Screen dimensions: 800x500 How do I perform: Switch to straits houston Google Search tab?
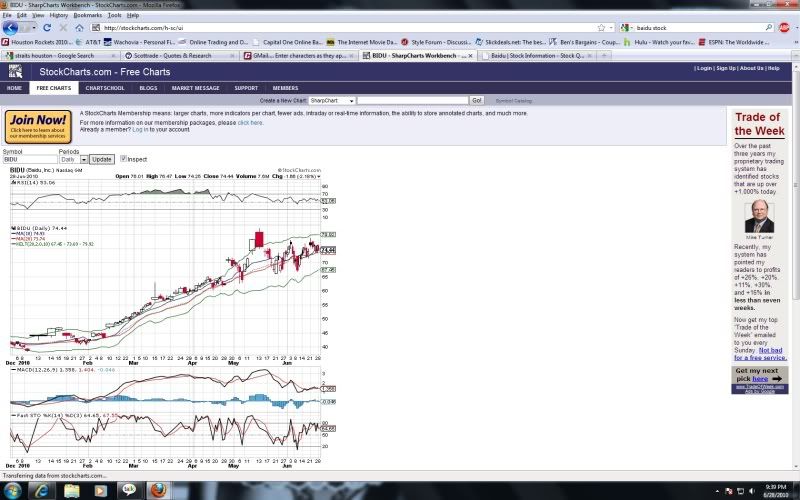[60, 55]
